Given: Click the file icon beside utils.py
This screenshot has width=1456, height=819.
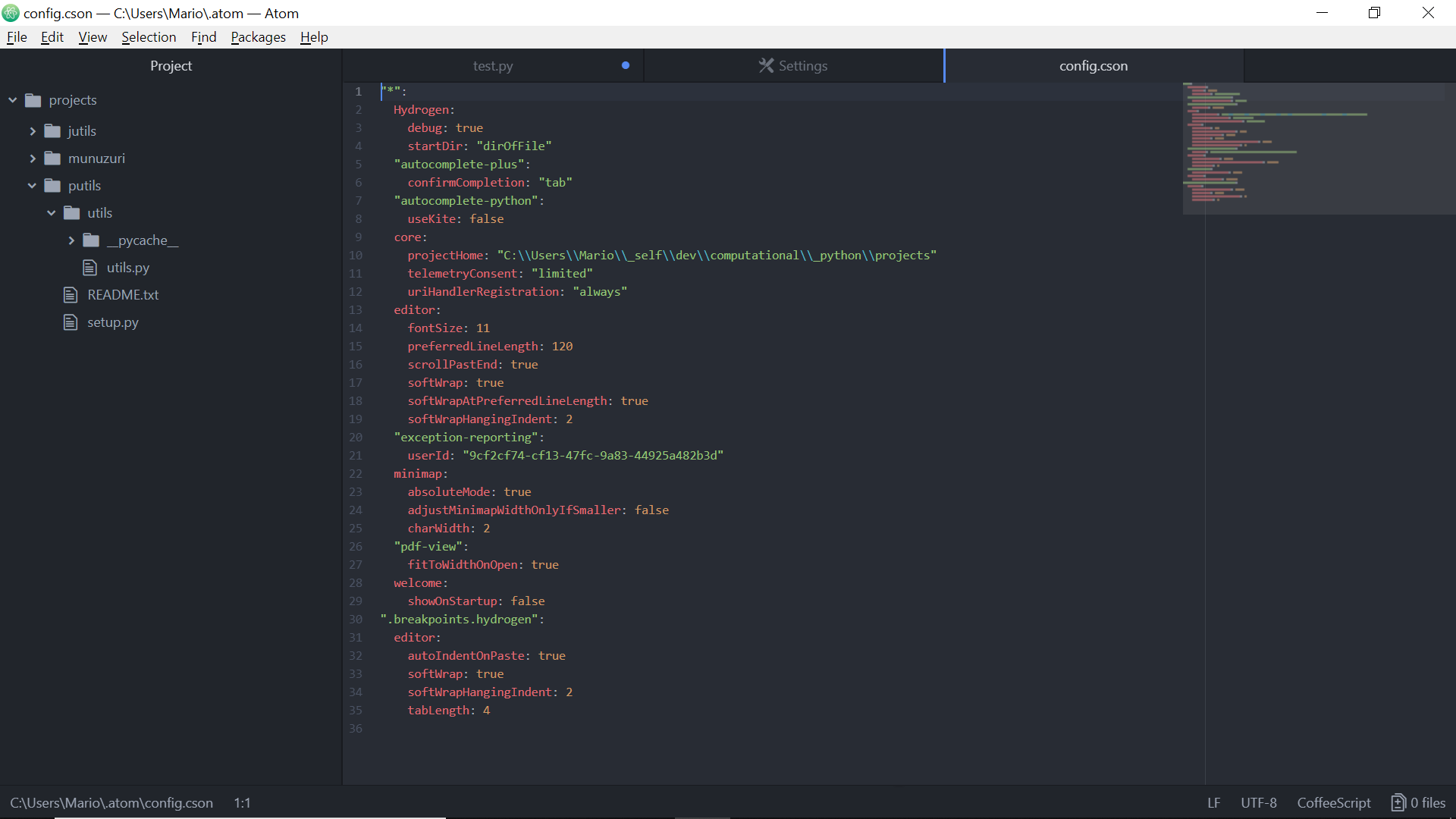Looking at the screenshot, I should [x=91, y=267].
